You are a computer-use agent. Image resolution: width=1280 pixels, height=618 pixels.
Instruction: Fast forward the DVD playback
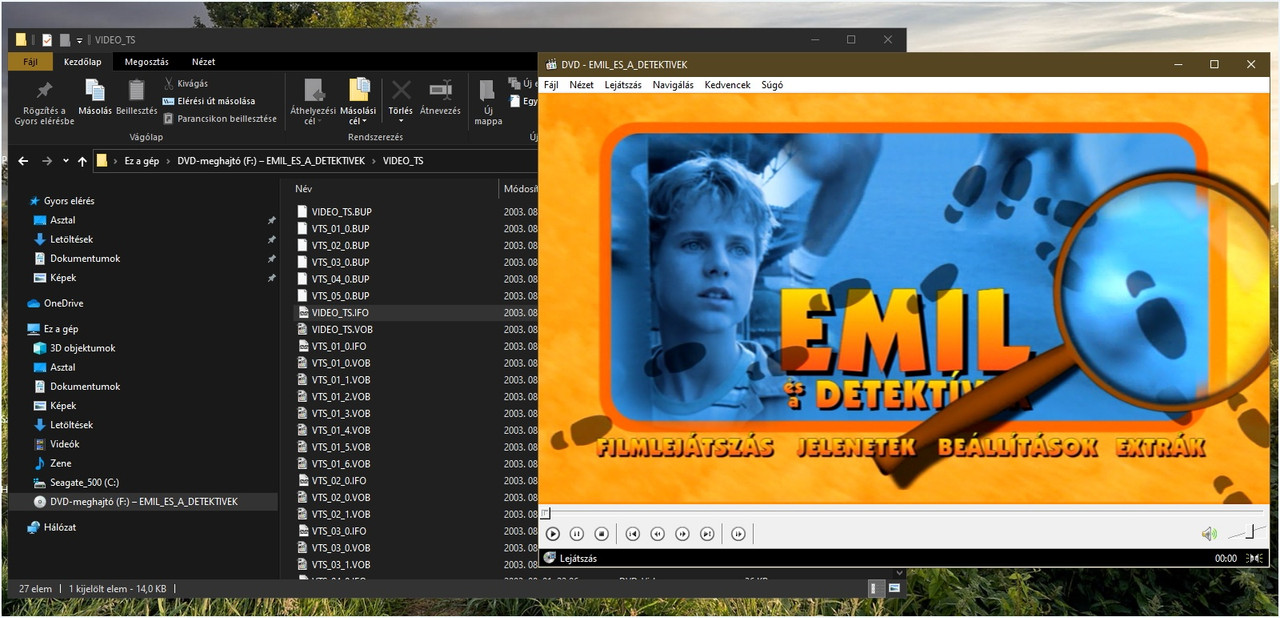pos(682,534)
